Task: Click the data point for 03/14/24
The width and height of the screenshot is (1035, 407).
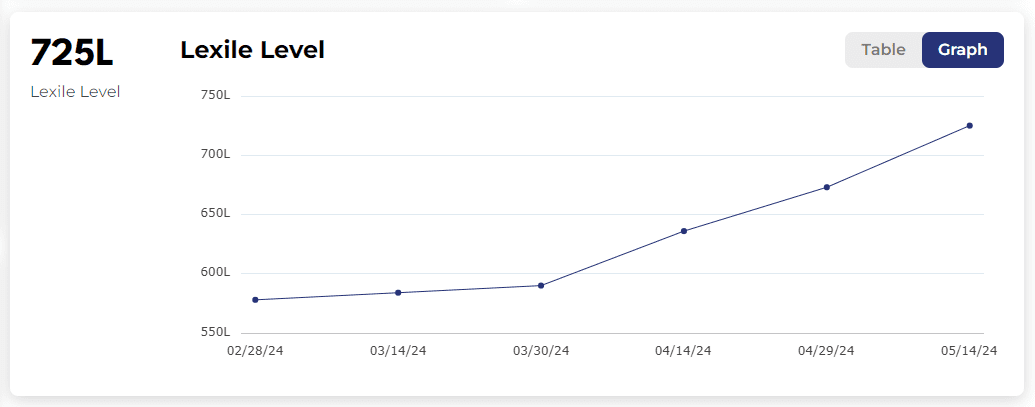Action: pos(398,293)
